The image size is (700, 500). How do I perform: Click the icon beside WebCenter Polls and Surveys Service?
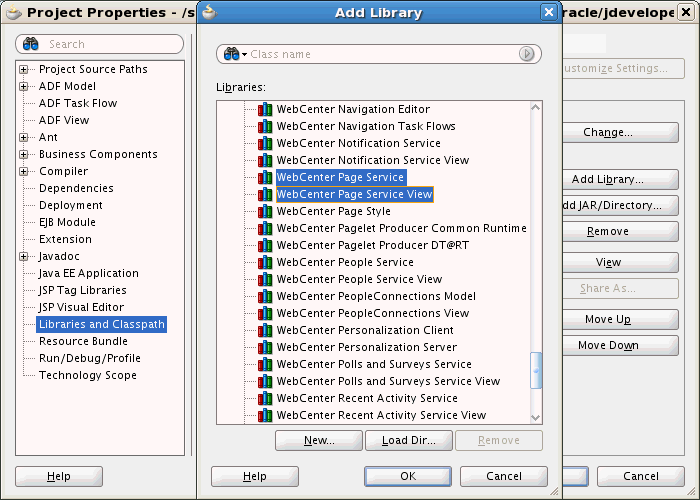click(x=265, y=363)
